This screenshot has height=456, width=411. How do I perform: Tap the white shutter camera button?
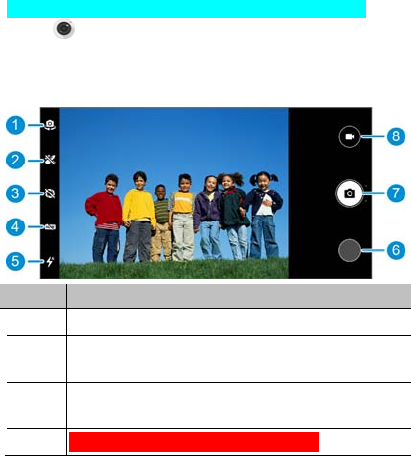[x=349, y=193]
